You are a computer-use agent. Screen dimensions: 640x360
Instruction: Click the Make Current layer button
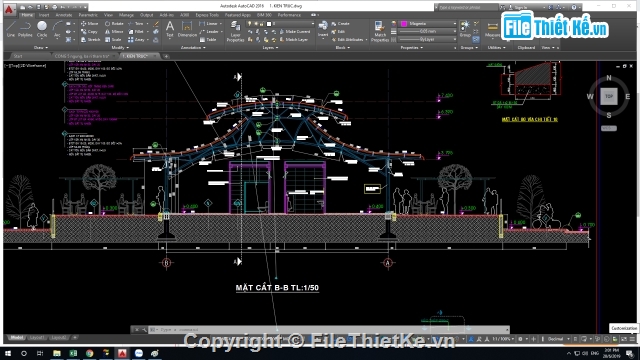tap(295, 31)
